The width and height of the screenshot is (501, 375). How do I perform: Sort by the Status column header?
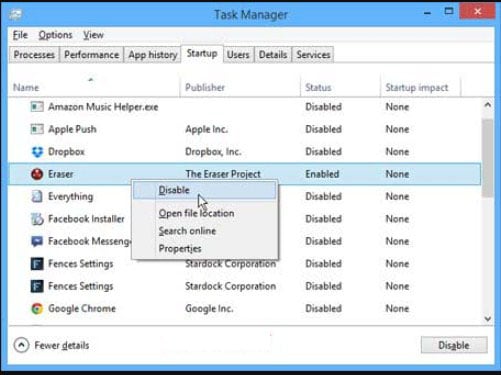coord(340,87)
